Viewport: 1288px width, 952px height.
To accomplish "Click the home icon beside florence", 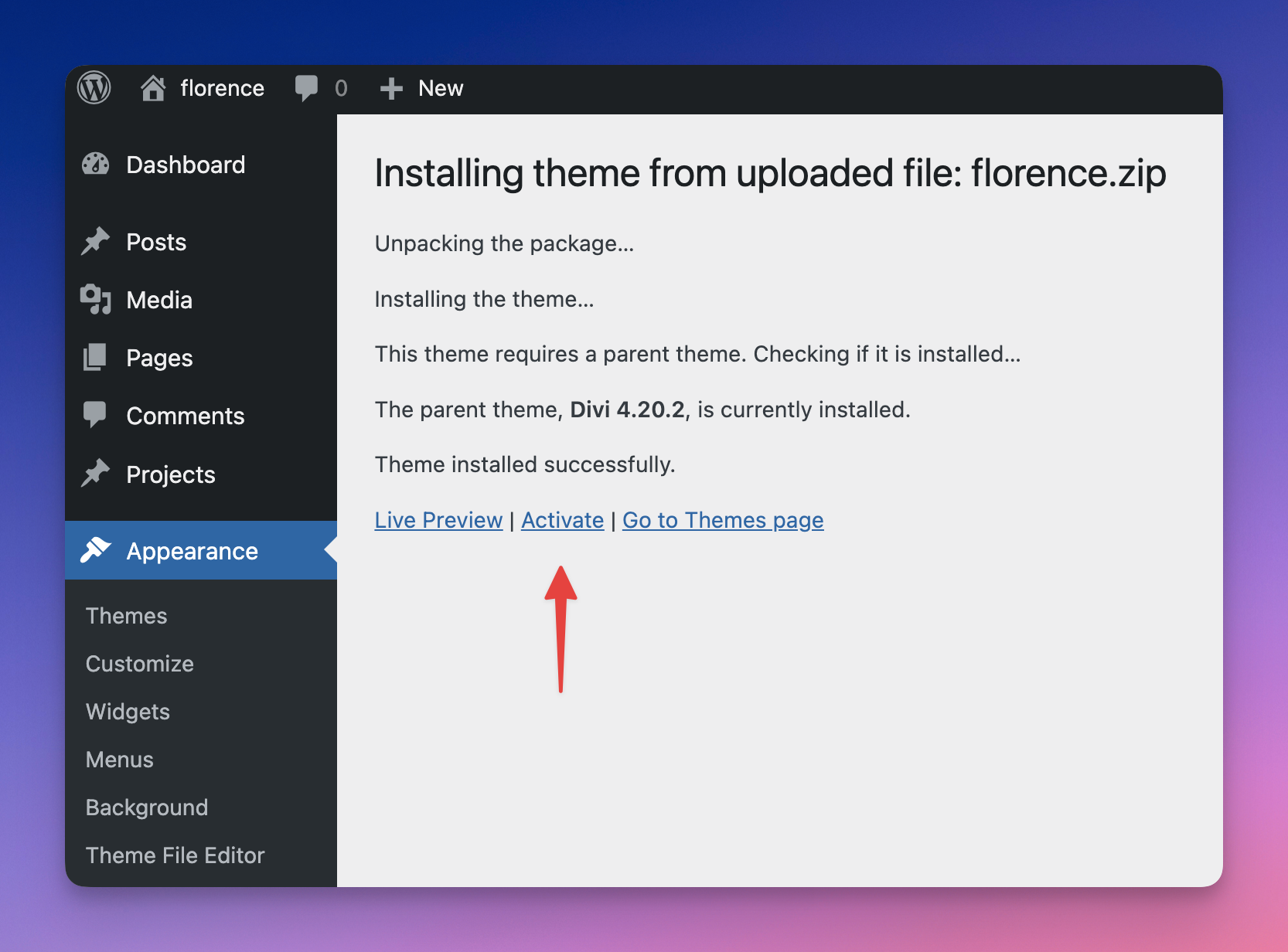I will click(x=153, y=88).
